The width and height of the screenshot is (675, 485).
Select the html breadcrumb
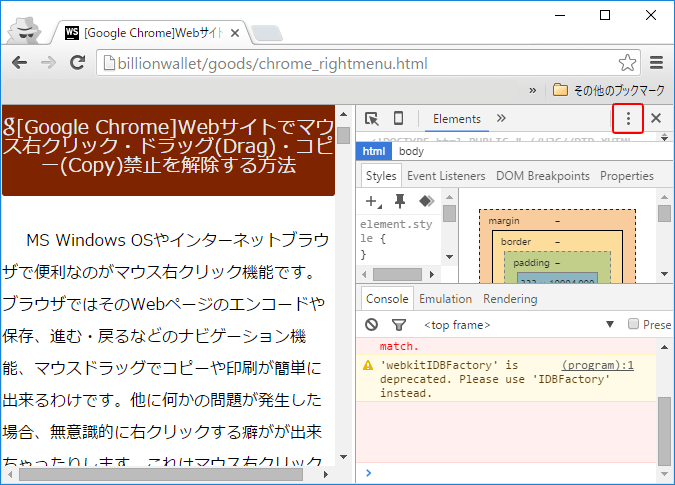click(374, 151)
